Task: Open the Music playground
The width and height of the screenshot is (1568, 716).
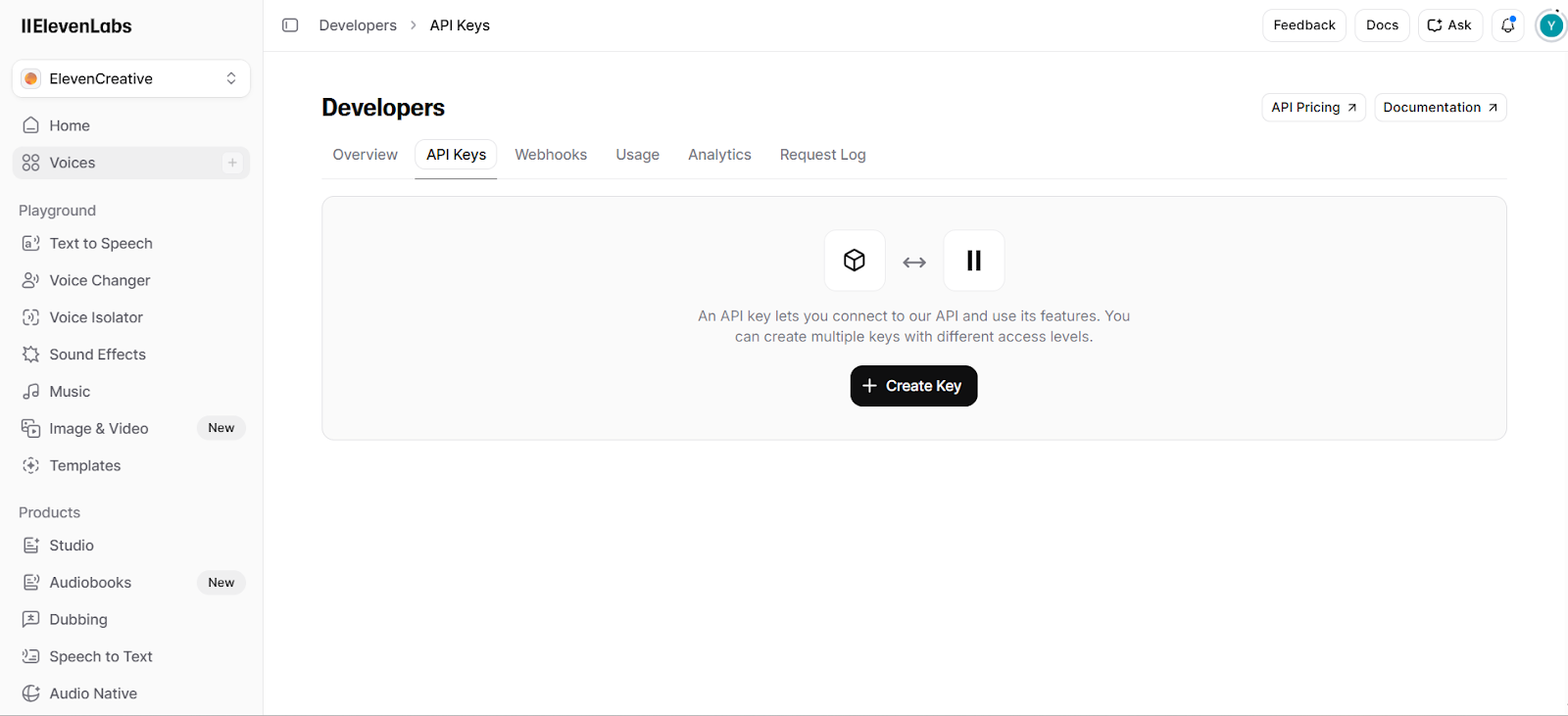Action: click(x=70, y=392)
